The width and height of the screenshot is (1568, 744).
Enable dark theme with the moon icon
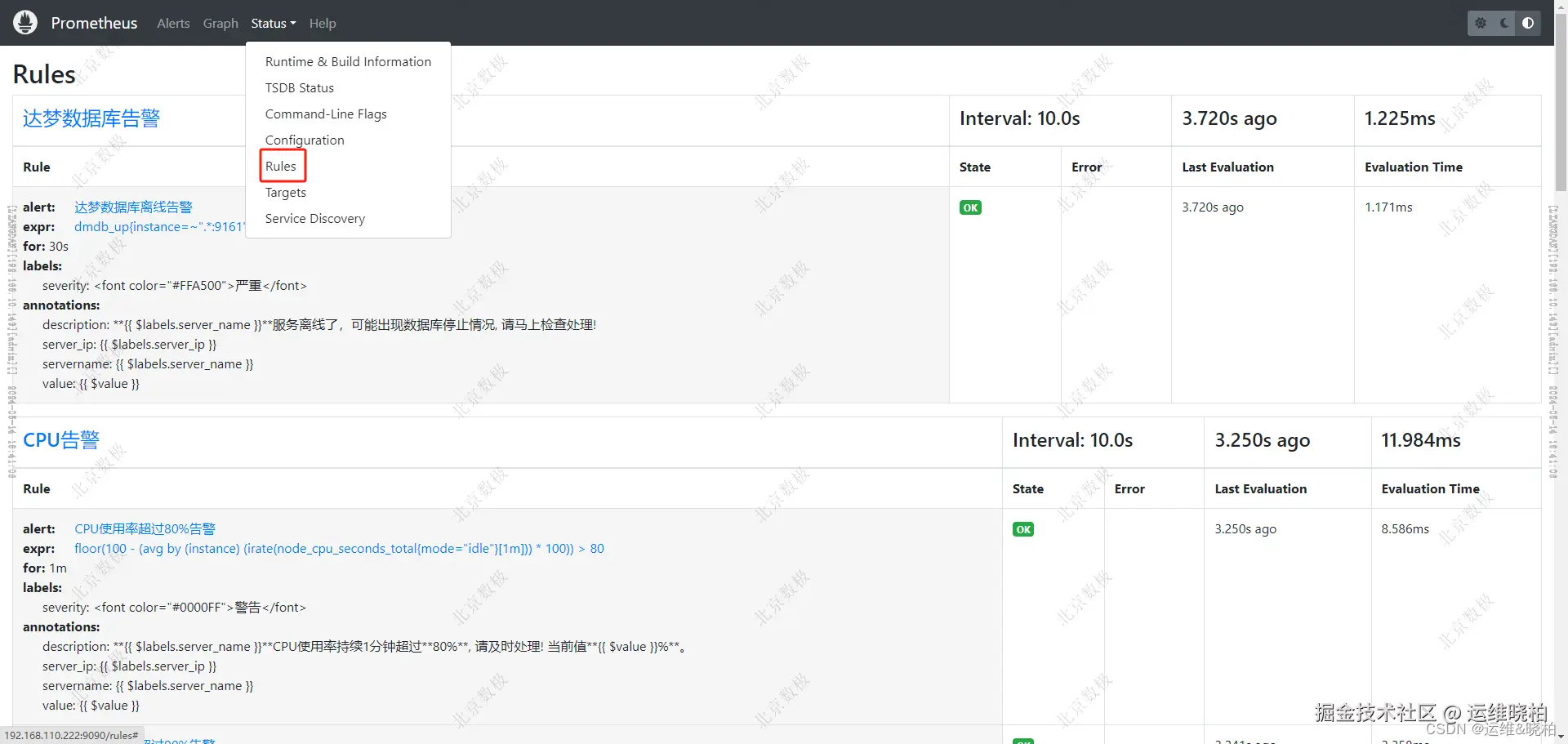(x=1504, y=23)
